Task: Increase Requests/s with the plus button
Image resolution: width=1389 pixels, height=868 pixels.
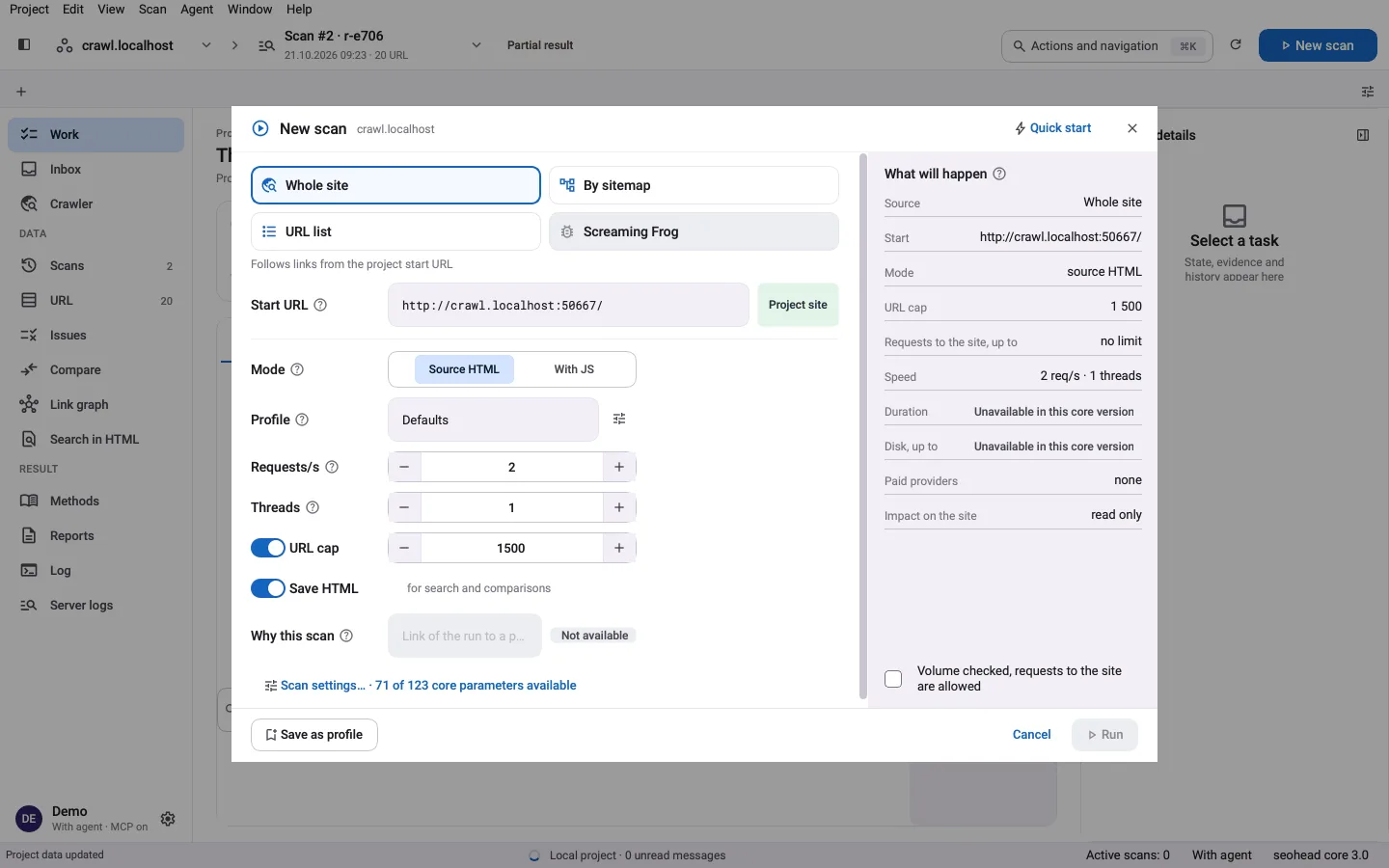Action: 619,467
